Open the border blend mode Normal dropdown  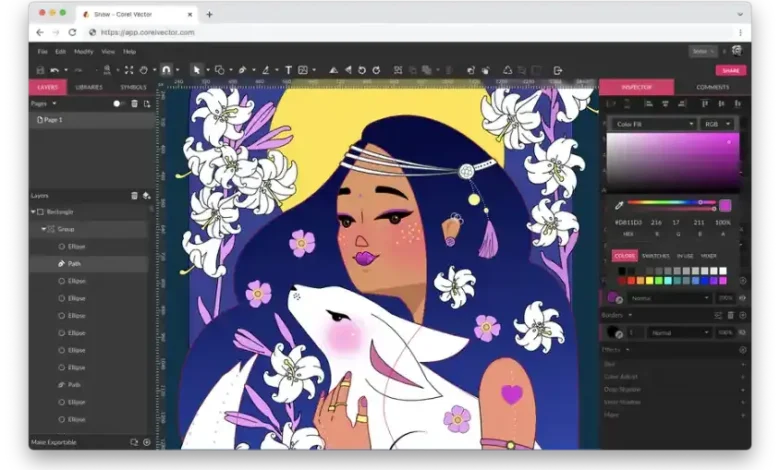pyautogui.click(x=679, y=333)
